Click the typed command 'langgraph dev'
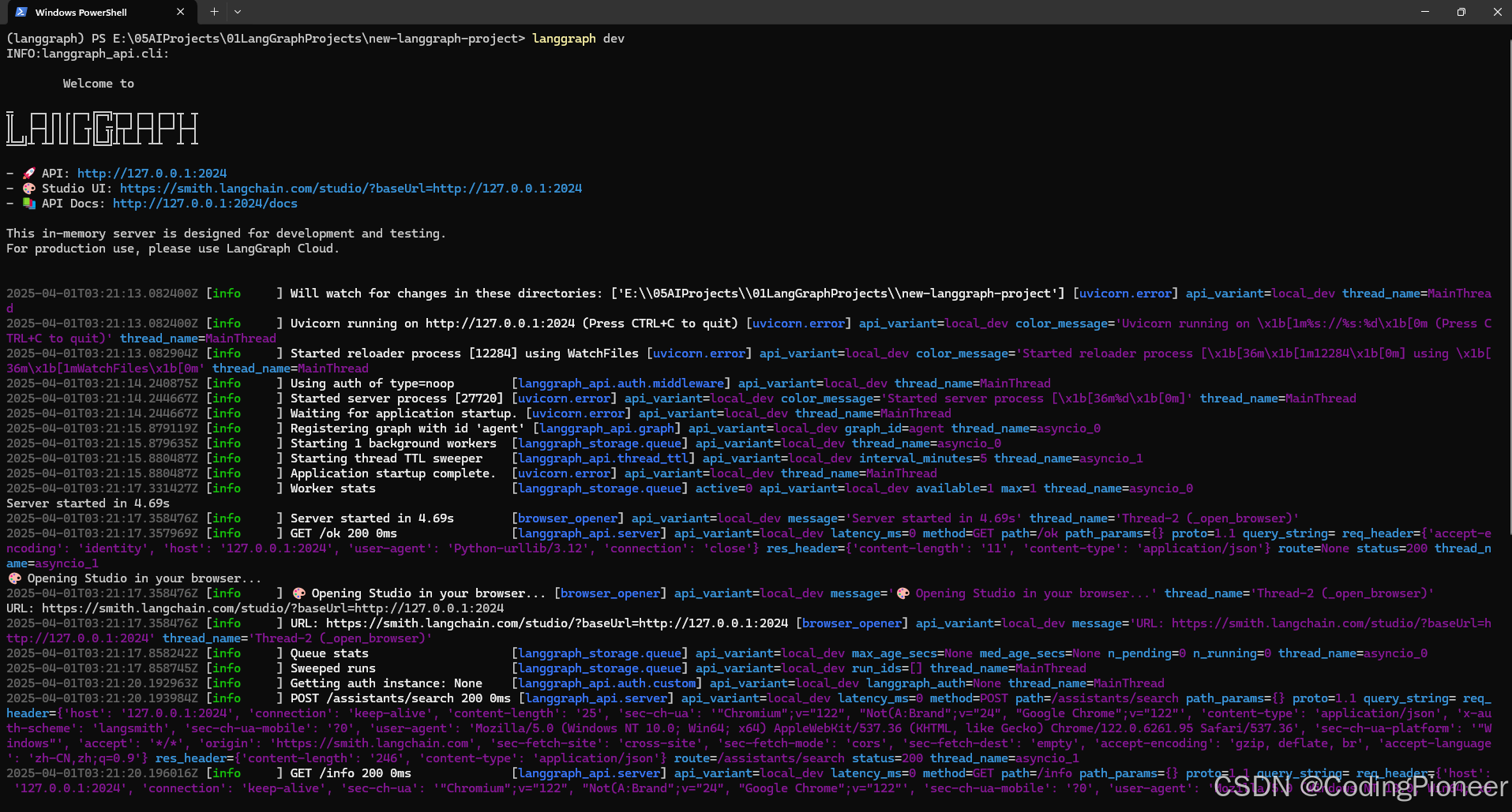Viewport: 1512px width, 812px height. [x=578, y=39]
